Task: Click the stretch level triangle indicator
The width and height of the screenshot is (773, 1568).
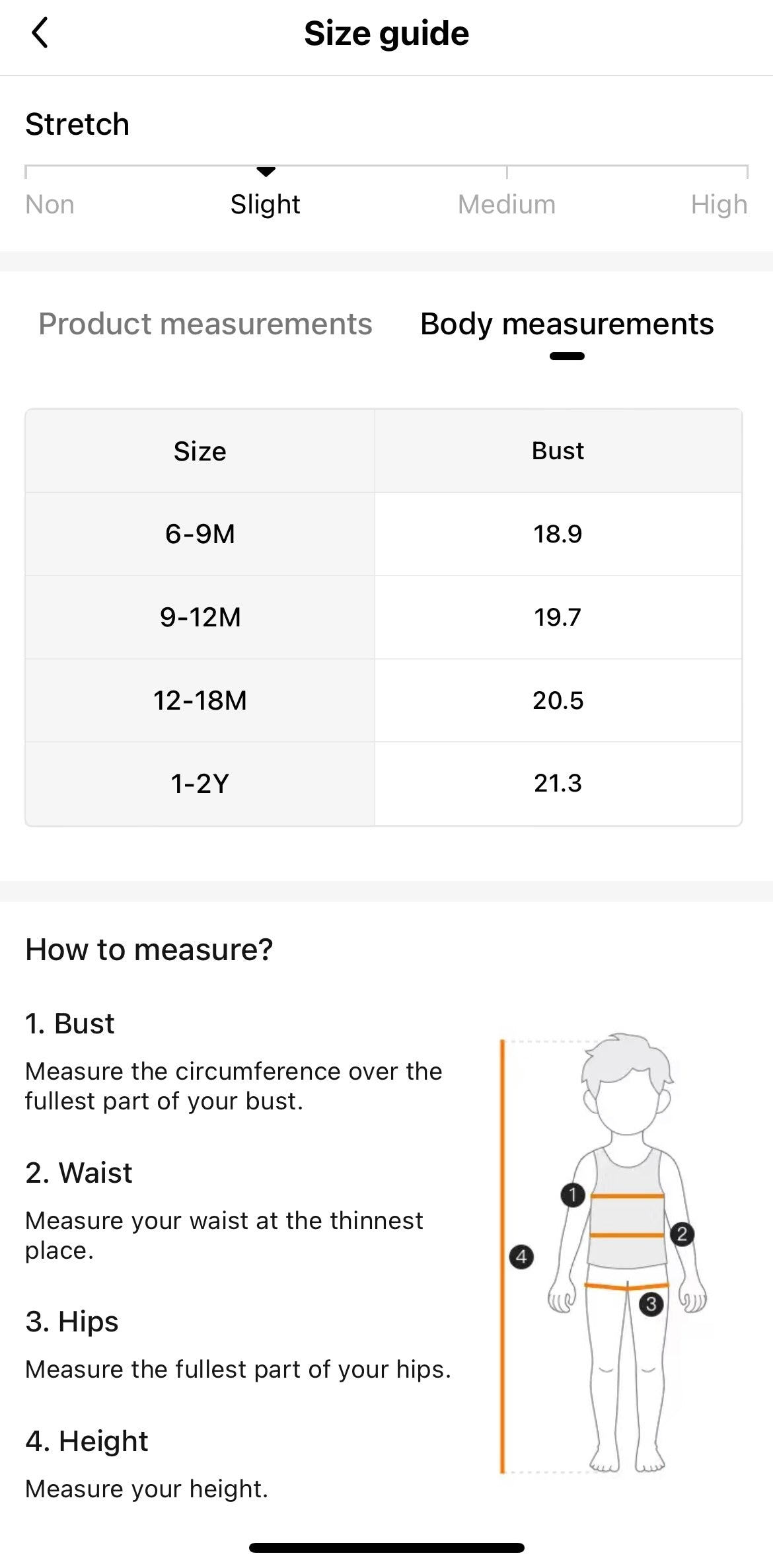Action: click(x=266, y=172)
